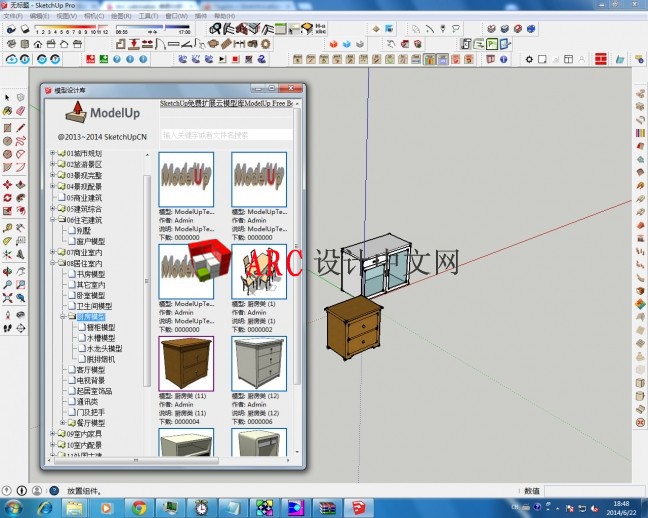Expand the 02旅游景区 folder

pyautogui.click(x=53, y=164)
